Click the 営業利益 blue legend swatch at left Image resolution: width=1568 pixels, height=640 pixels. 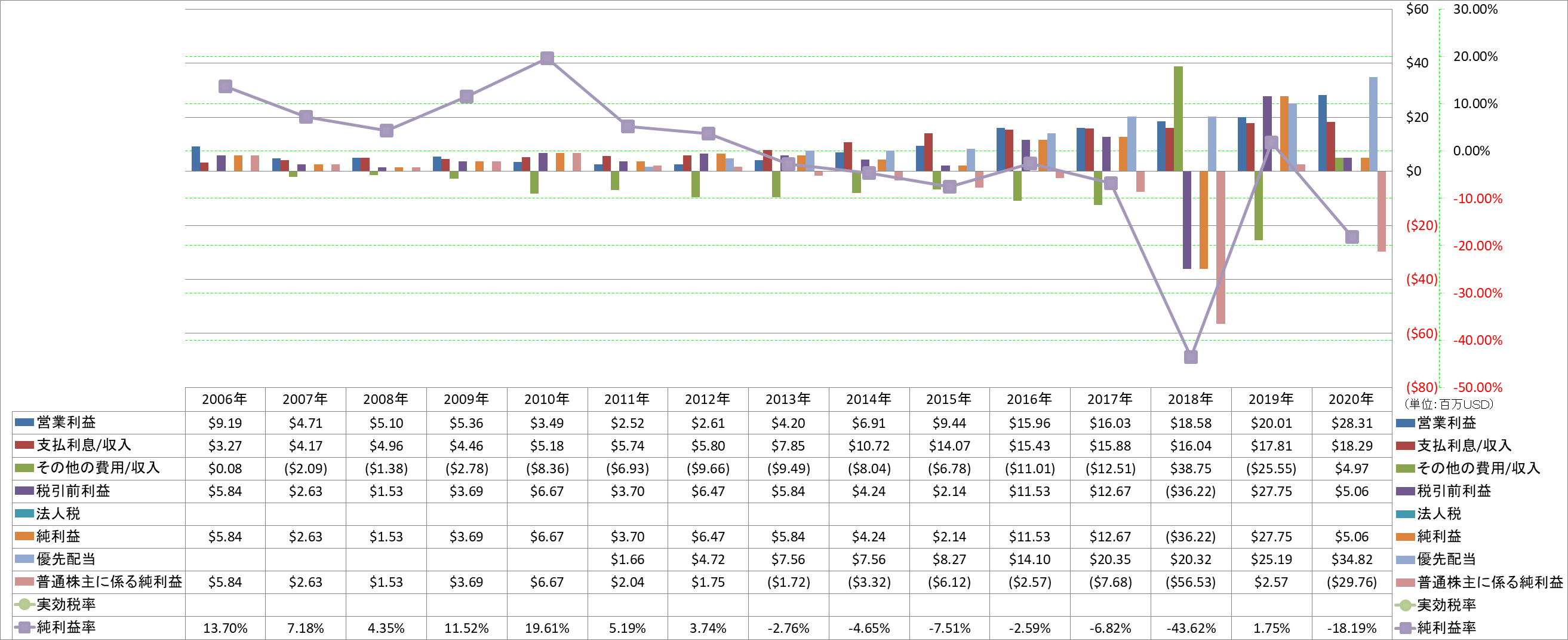click(x=24, y=422)
